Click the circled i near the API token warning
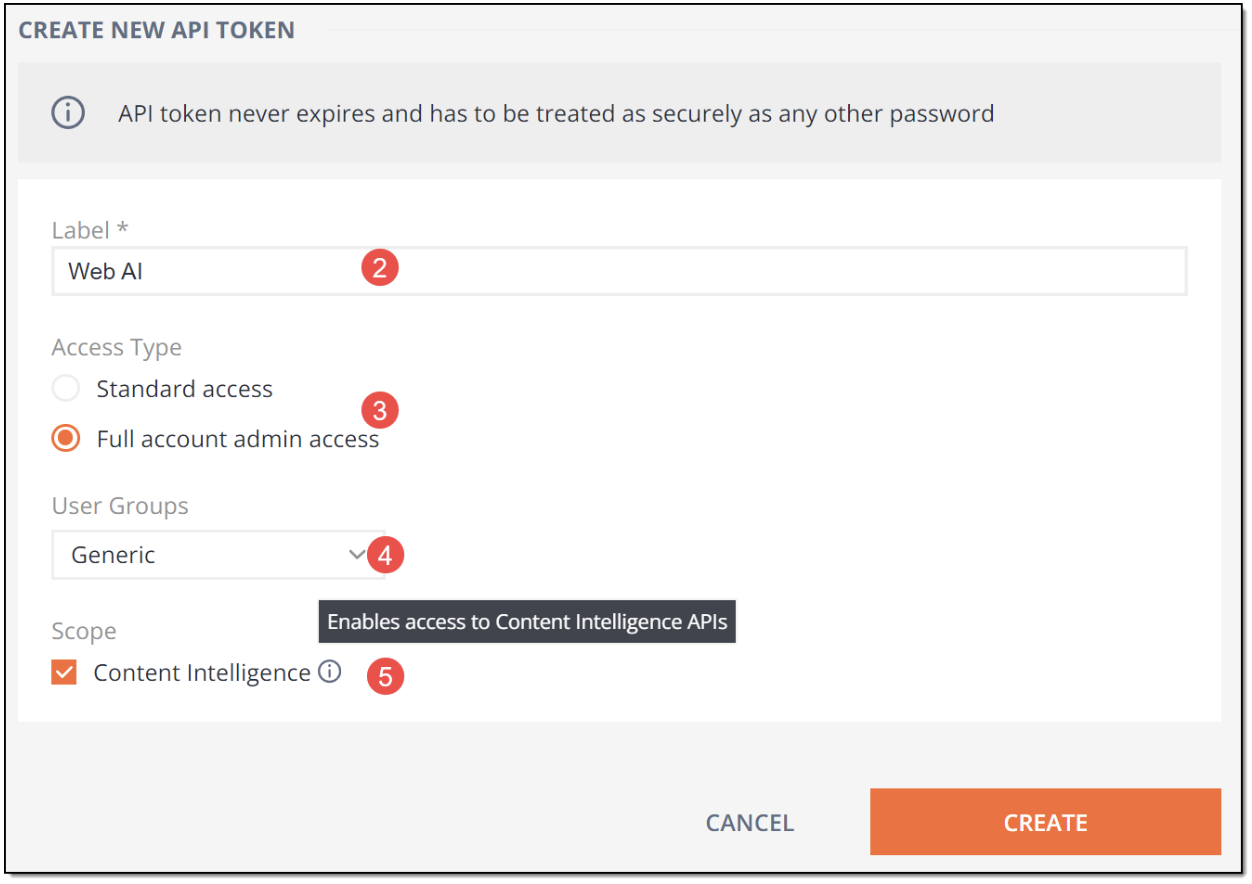Viewport: 1252px width, 884px height. coord(68,112)
